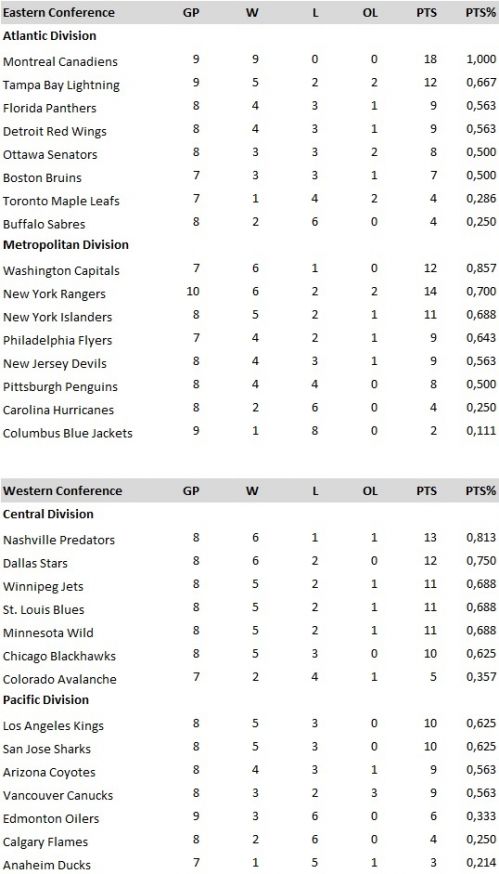Select the Atlantic Division label
The height and width of the screenshot is (874, 499).
coord(49,36)
